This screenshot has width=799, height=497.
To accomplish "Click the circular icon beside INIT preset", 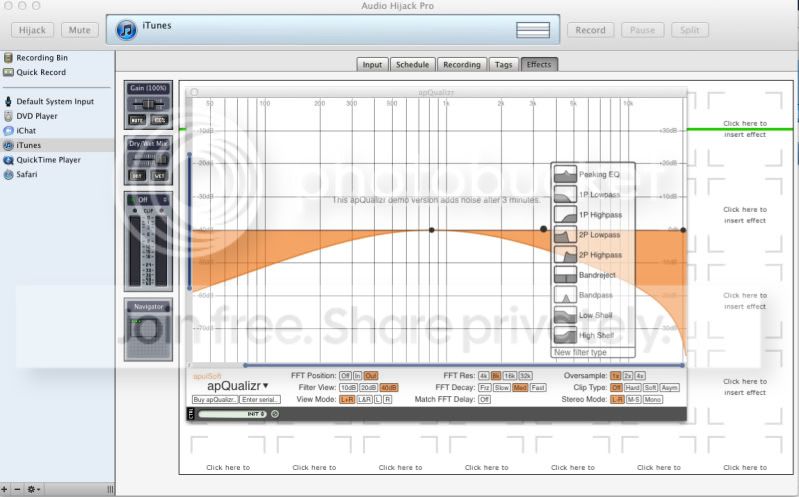I will [x=275, y=414].
